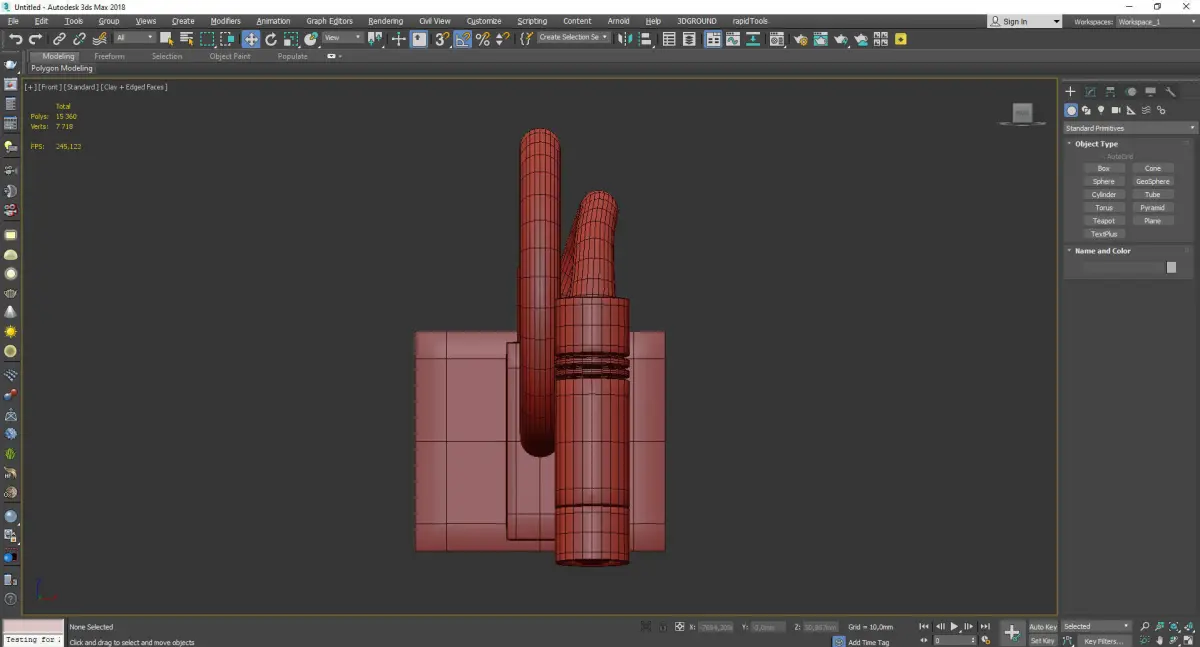Switch to the Object Paint ribbon tab
The width and height of the screenshot is (1200, 647).
coord(230,57)
